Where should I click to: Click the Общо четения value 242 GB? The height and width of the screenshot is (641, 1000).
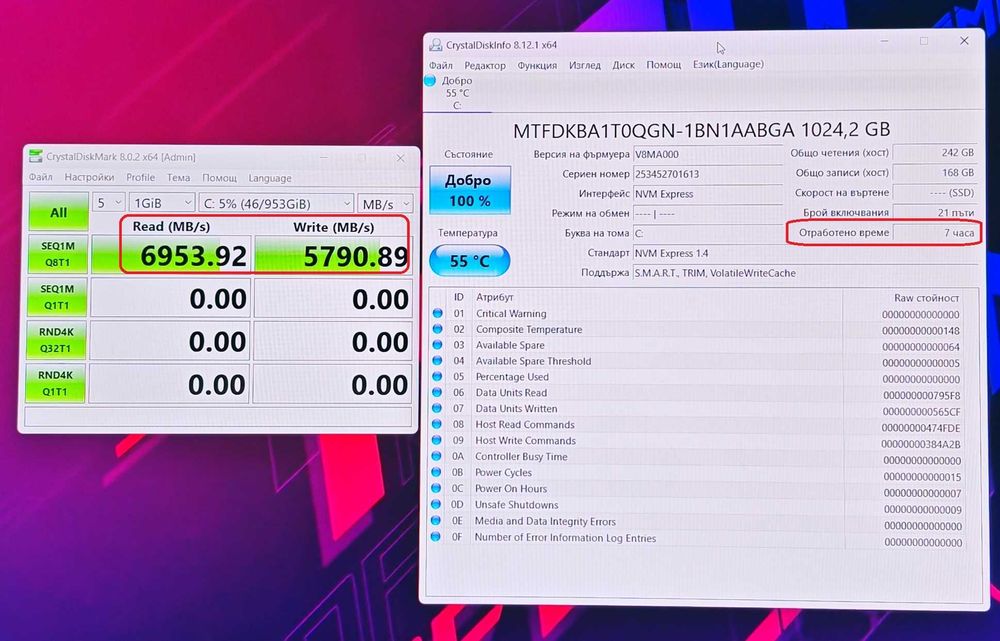pyautogui.click(x=935, y=153)
